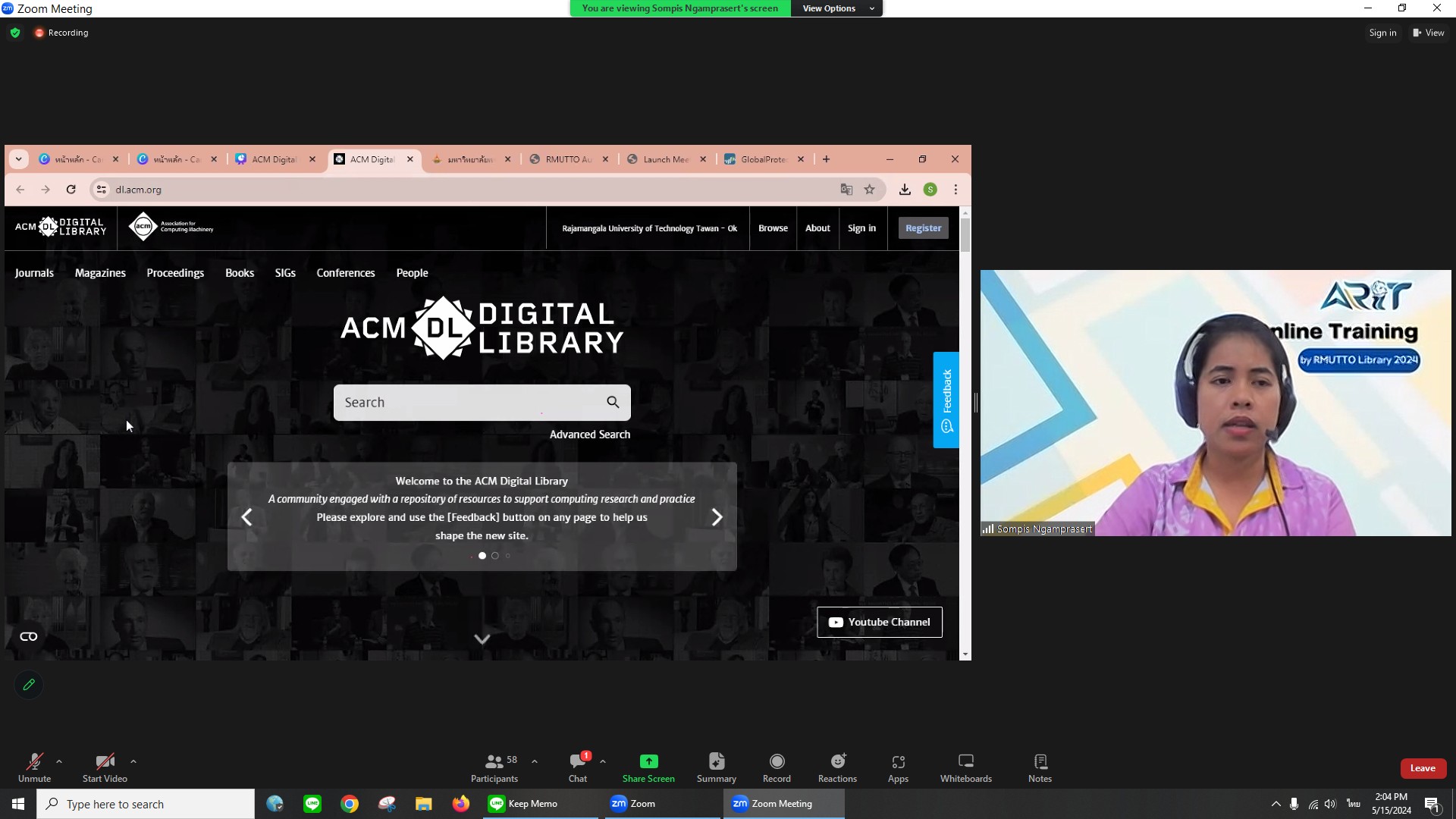Screen dimensions: 1456x819
Task: Open browser downloads icon
Action: (905, 190)
